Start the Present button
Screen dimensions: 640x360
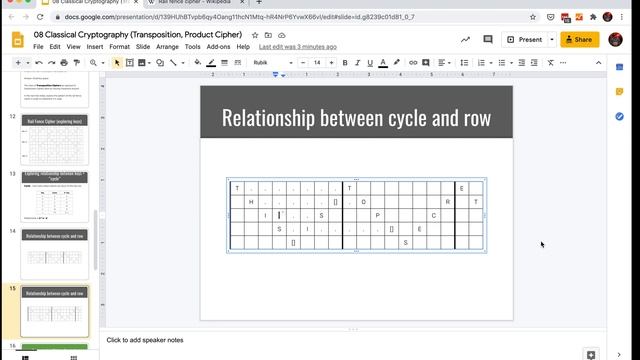[524, 40]
